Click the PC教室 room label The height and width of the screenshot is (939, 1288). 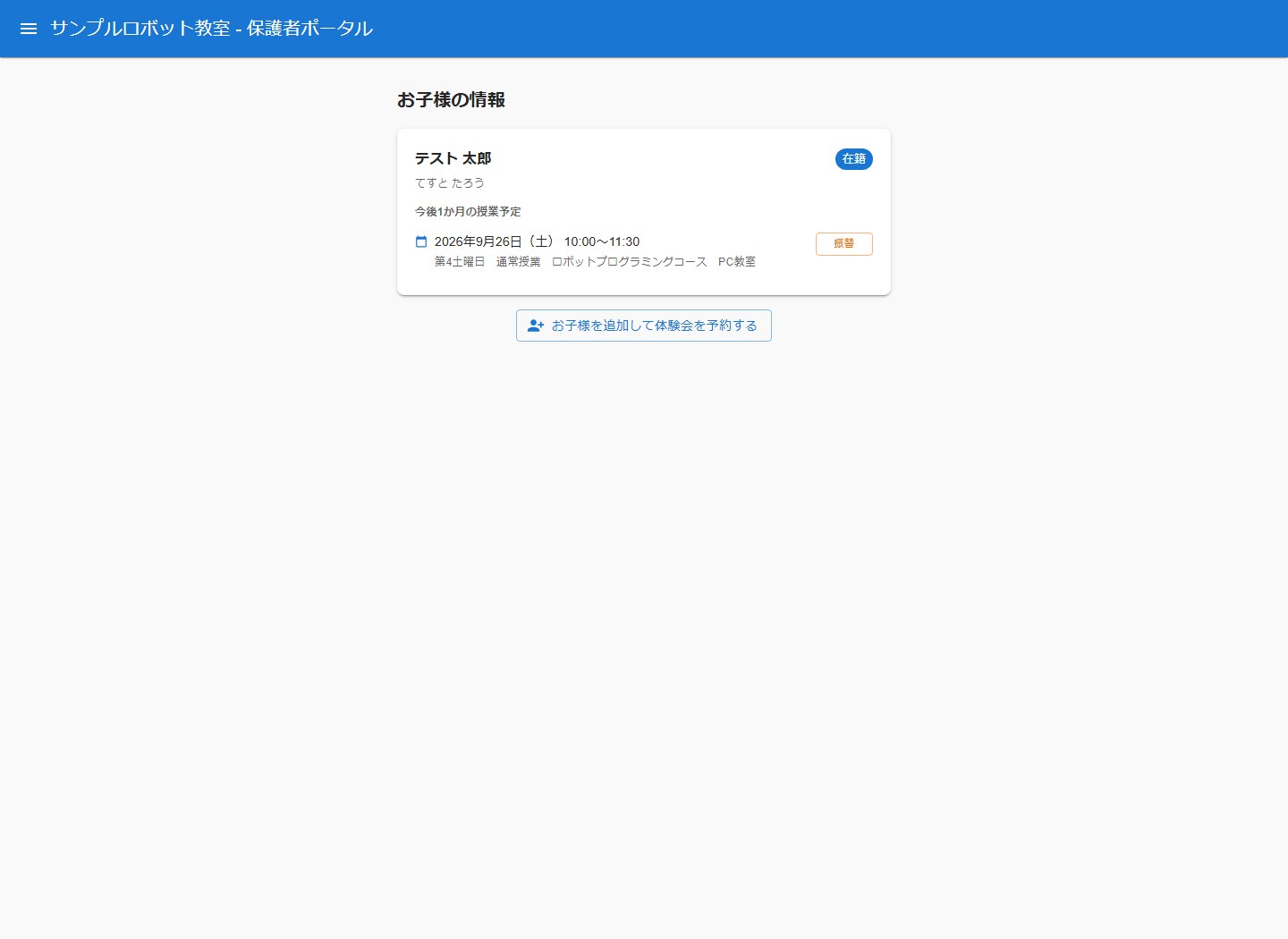coord(737,262)
